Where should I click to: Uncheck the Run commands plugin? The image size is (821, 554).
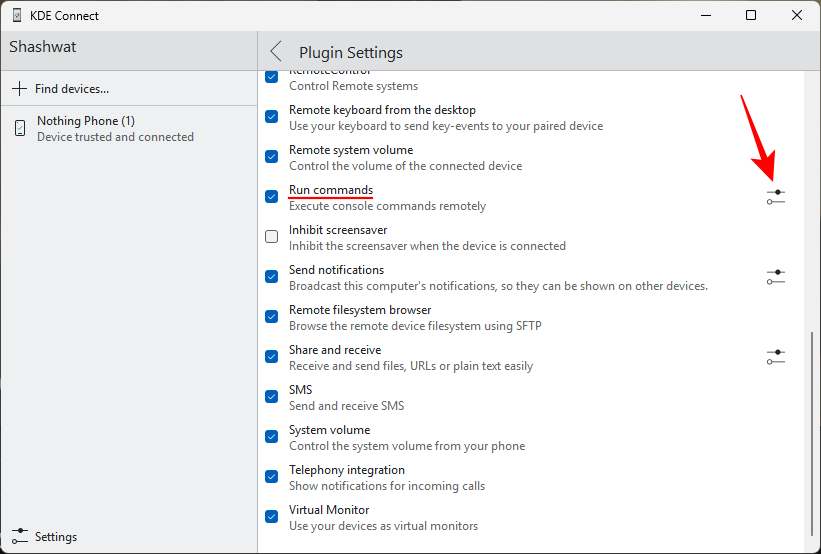coord(272,197)
